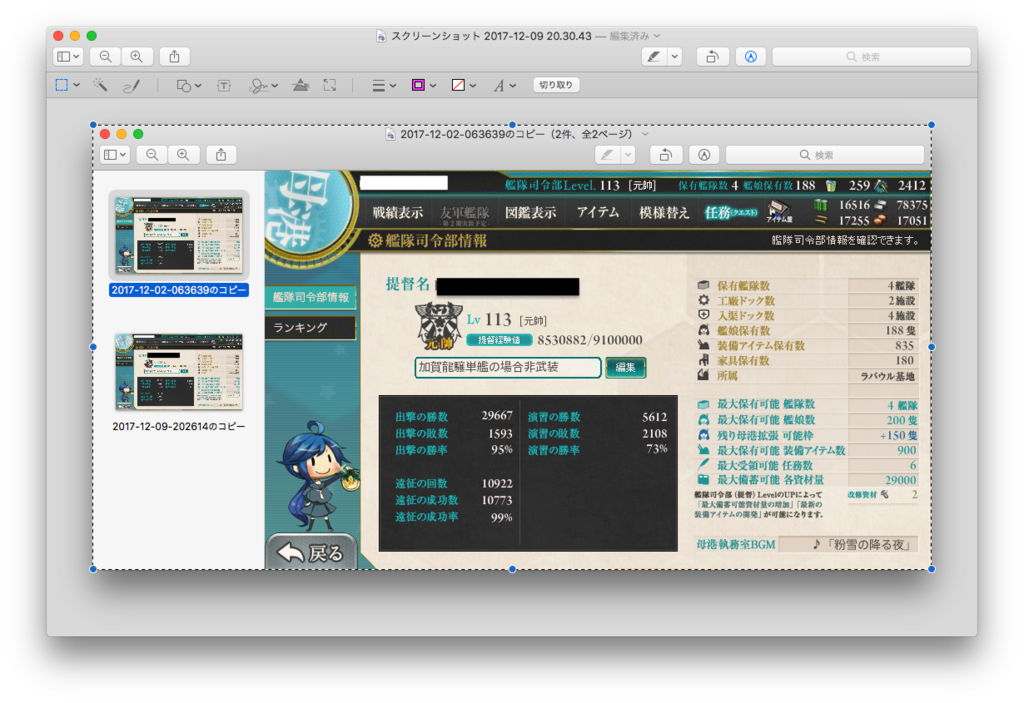Click the 出撃の勝数 29667 value
The height and width of the screenshot is (703, 1024).
click(497, 416)
